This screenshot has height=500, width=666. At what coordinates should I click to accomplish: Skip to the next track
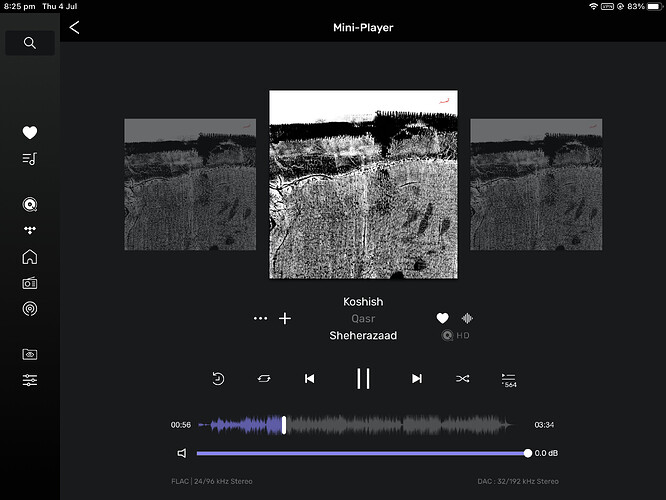click(x=417, y=379)
